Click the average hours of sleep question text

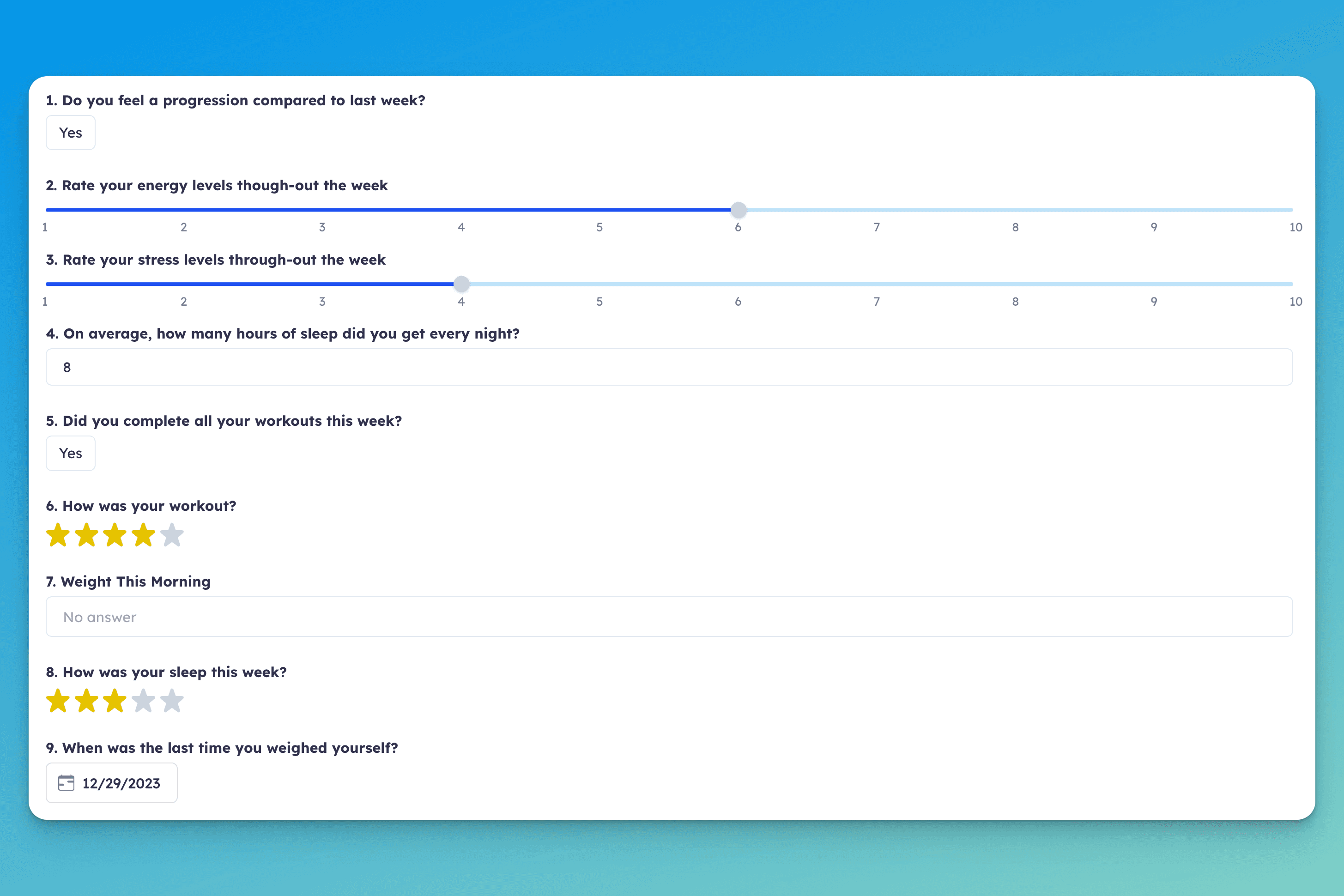coord(282,334)
